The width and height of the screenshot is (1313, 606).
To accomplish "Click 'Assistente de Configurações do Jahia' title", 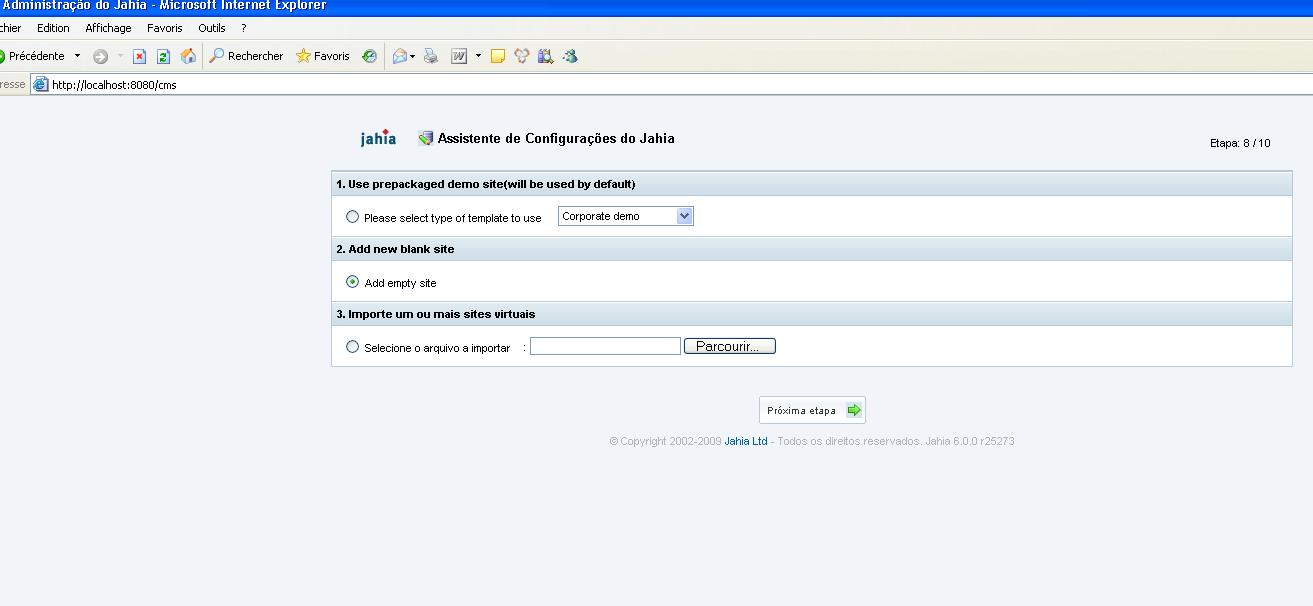I will pyautogui.click(x=556, y=139).
